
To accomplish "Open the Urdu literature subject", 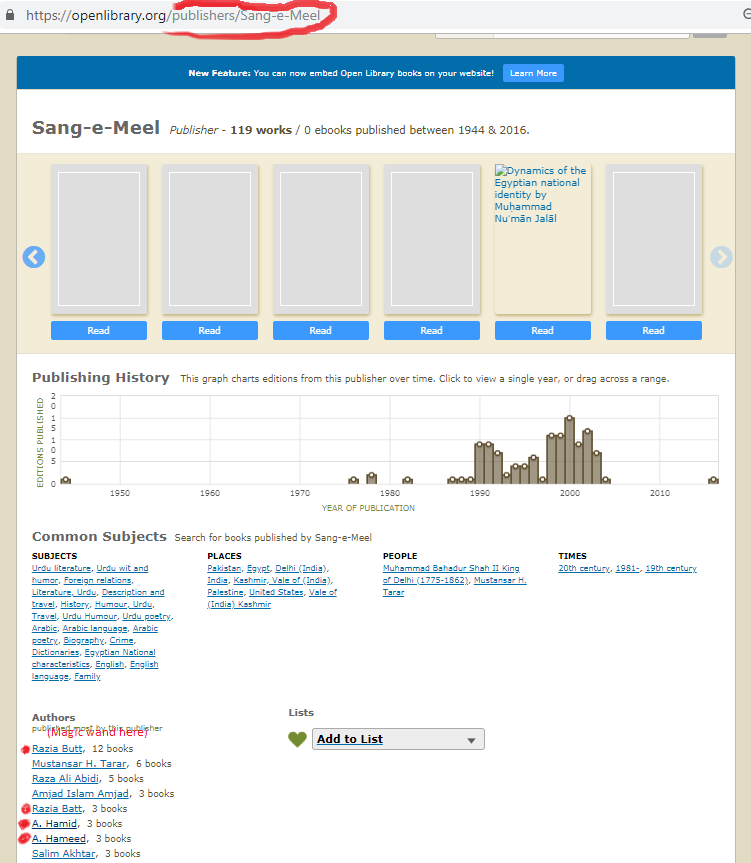I will (x=61, y=568).
